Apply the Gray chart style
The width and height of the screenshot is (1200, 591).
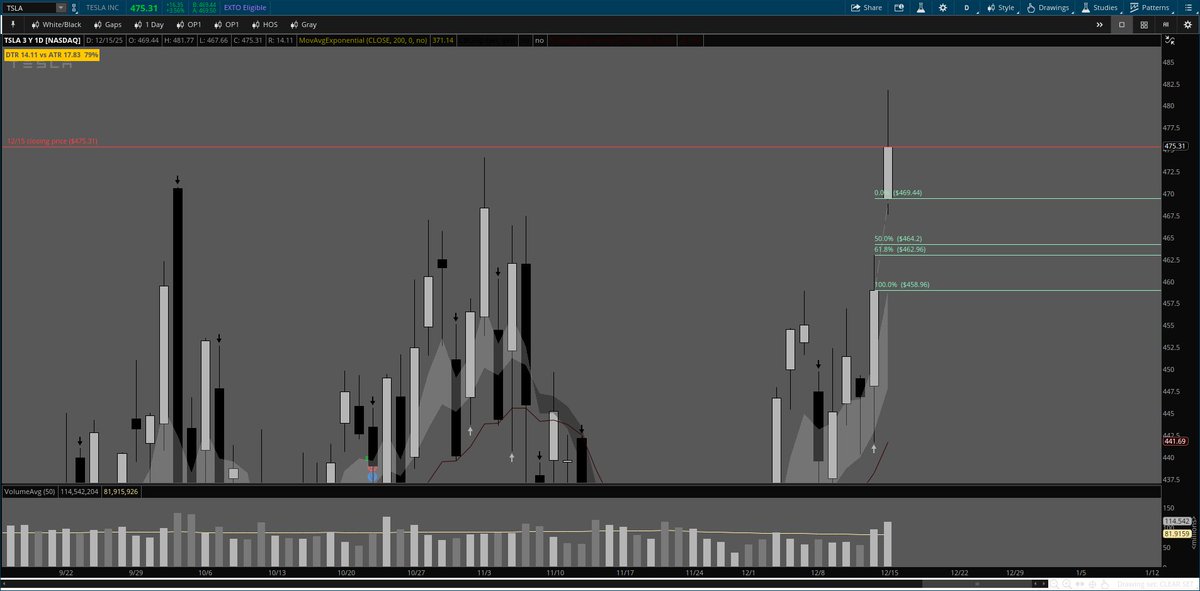(x=302, y=23)
